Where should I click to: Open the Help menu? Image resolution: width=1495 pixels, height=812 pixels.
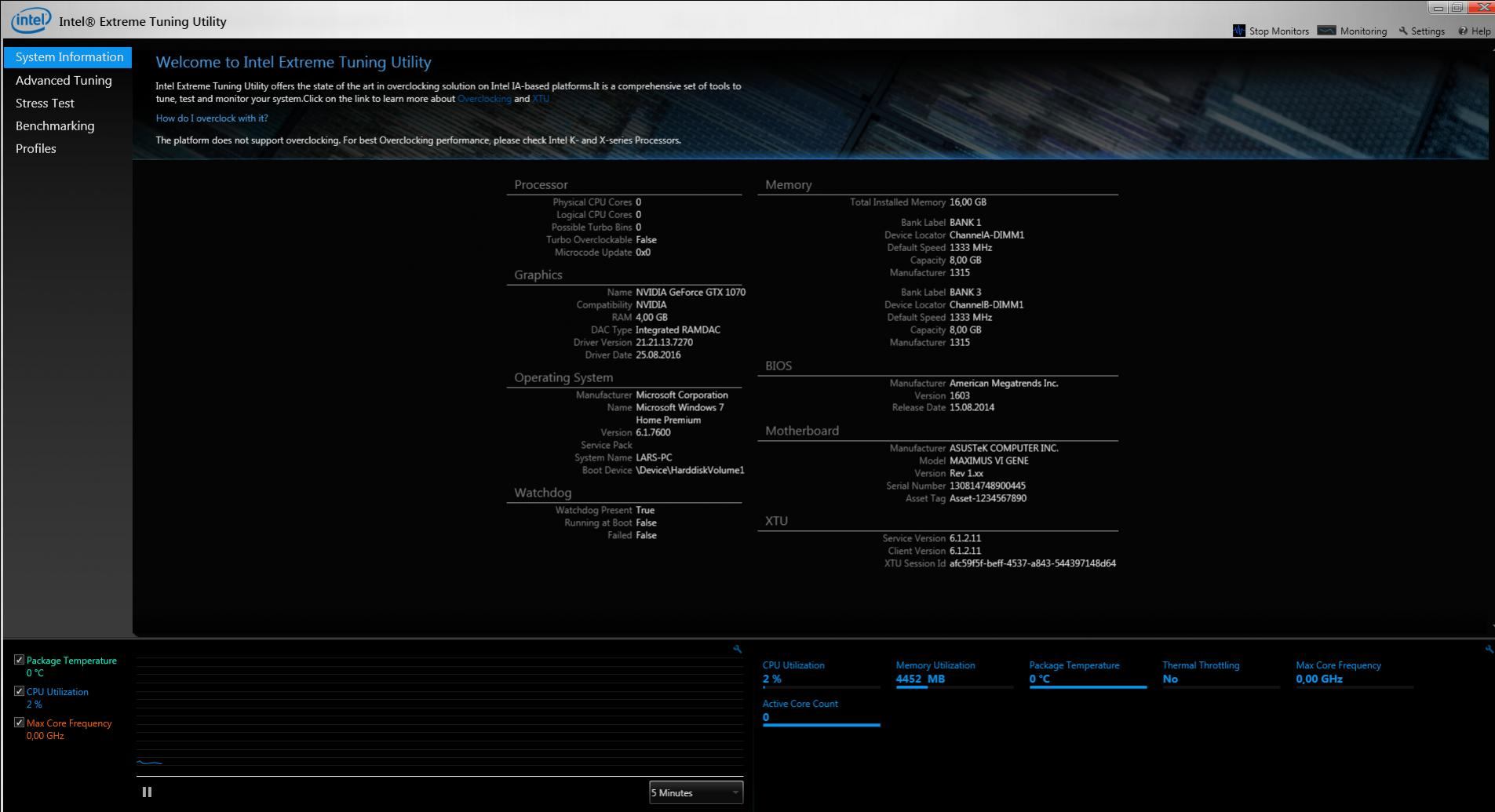coord(1474,31)
